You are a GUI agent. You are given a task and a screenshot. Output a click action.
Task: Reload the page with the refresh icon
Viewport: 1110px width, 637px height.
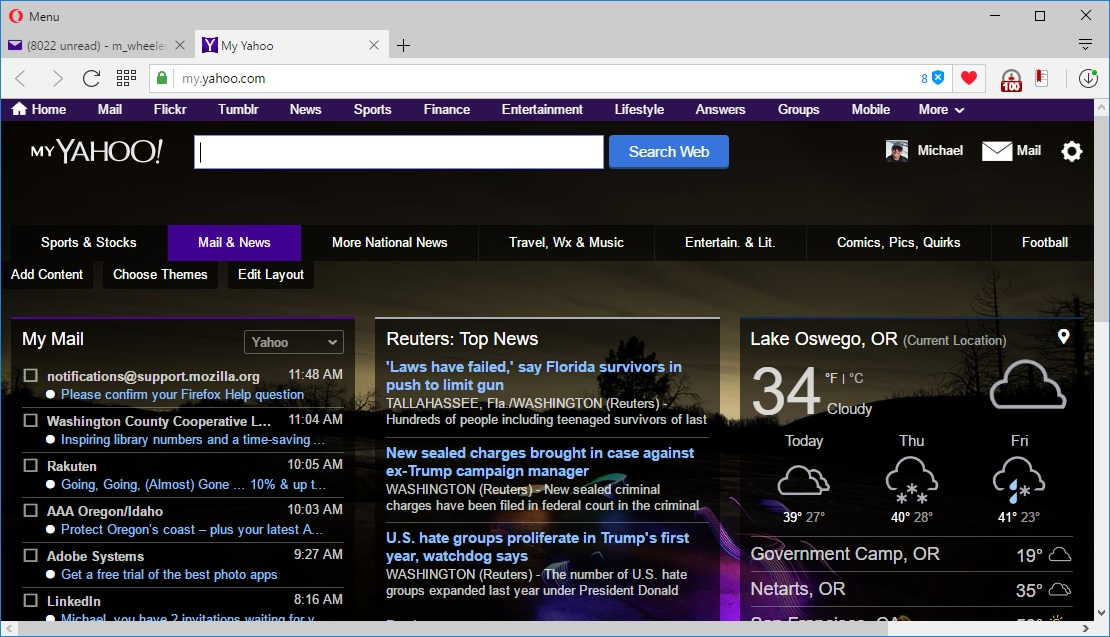pos(91,79)
